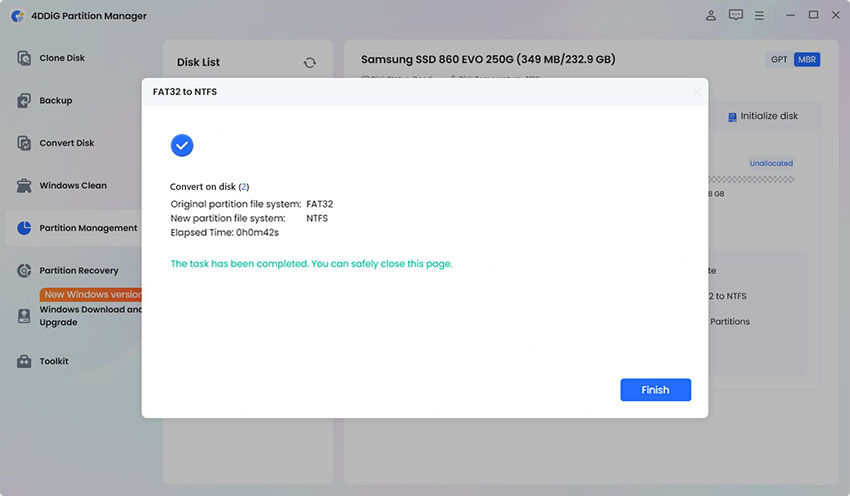Image resolution: width=850 pixels, height=496 pixels.
Task: Open the hamburger menu
Action: (x=759, y=16)
